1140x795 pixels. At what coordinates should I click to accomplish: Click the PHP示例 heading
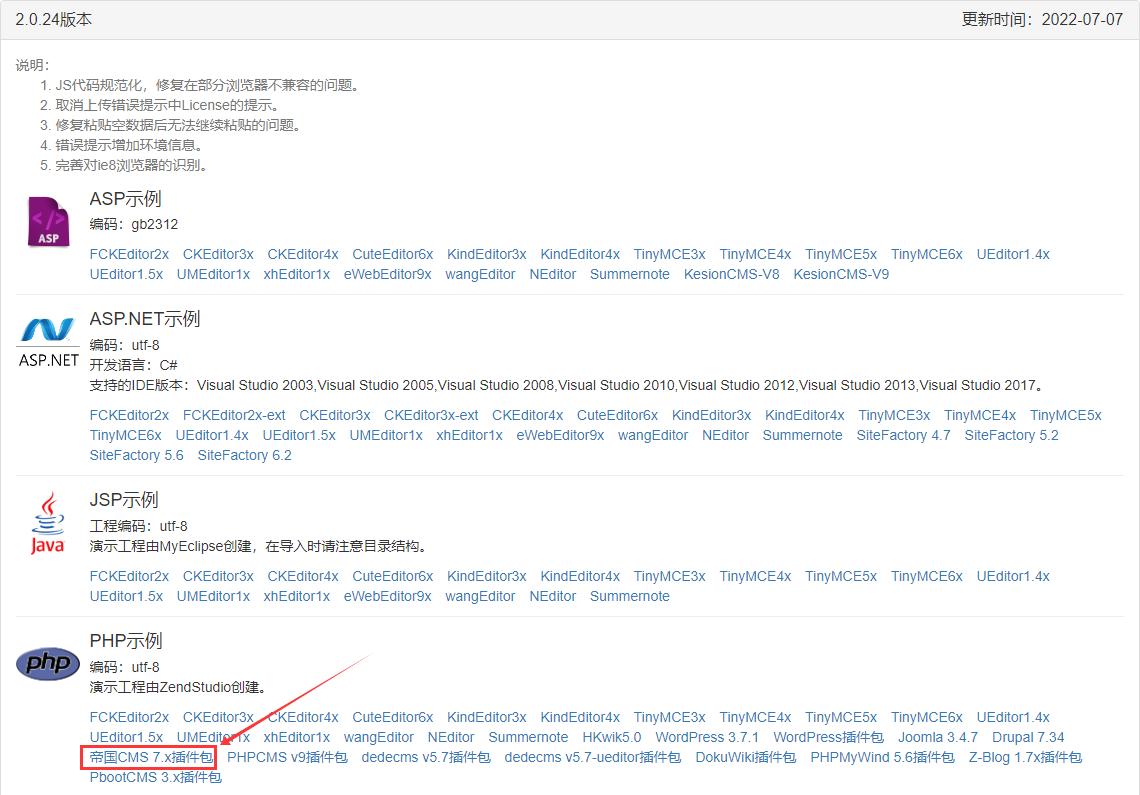[126, 641]
